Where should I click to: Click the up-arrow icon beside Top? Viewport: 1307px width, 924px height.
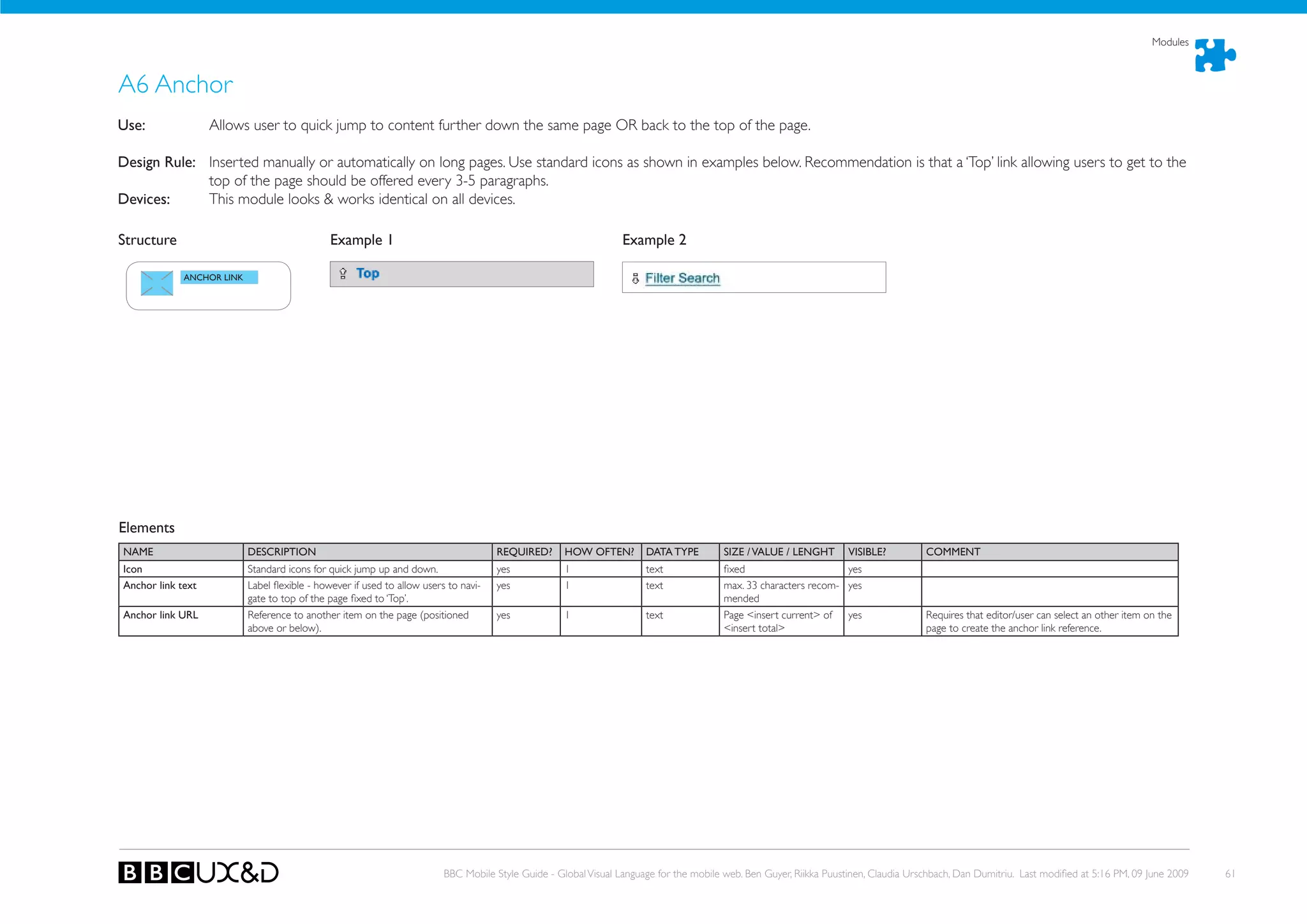[x=343, y=274]
